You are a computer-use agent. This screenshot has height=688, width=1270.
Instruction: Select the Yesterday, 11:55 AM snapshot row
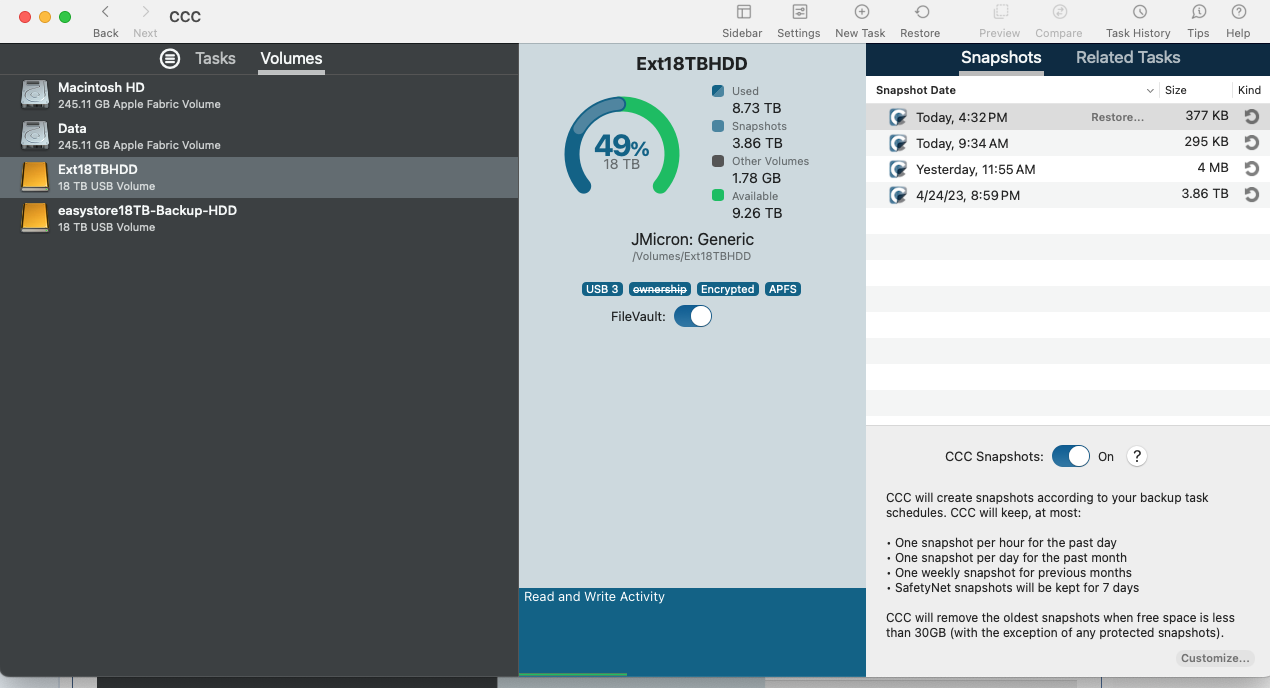coord(1068,169)
